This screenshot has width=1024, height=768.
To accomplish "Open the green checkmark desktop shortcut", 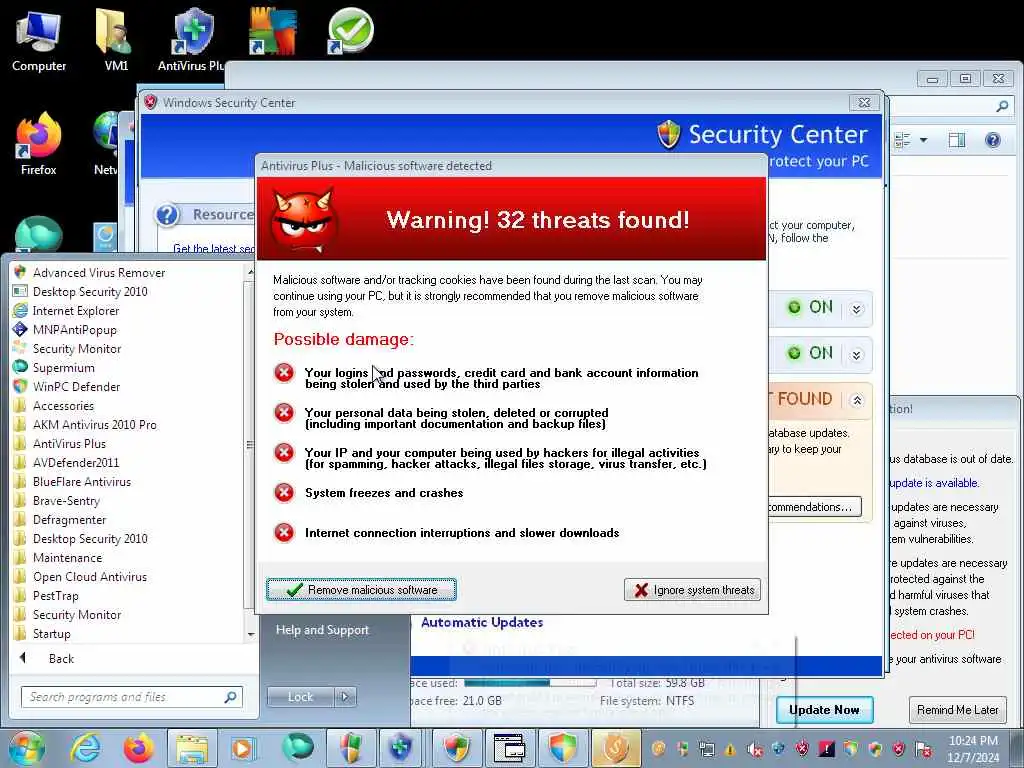I will tap(351, 31).
